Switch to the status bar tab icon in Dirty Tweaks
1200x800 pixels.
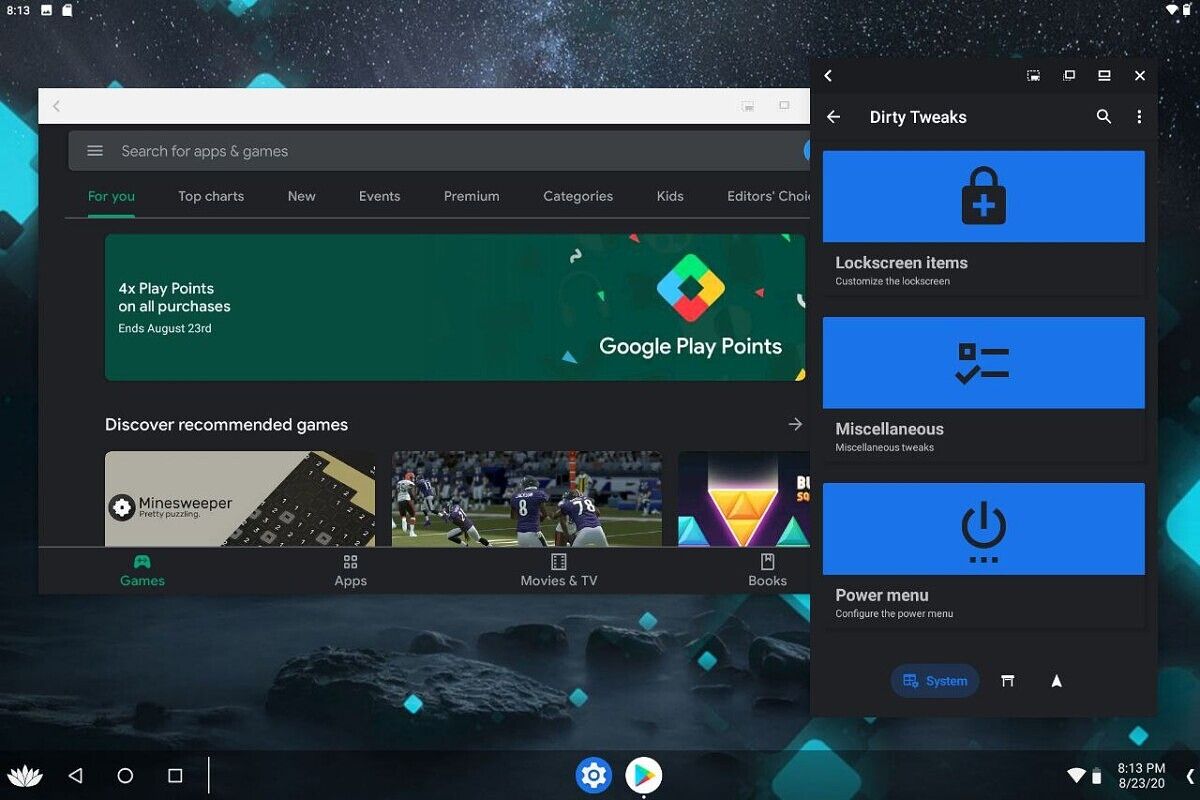tap(1008, 681)
